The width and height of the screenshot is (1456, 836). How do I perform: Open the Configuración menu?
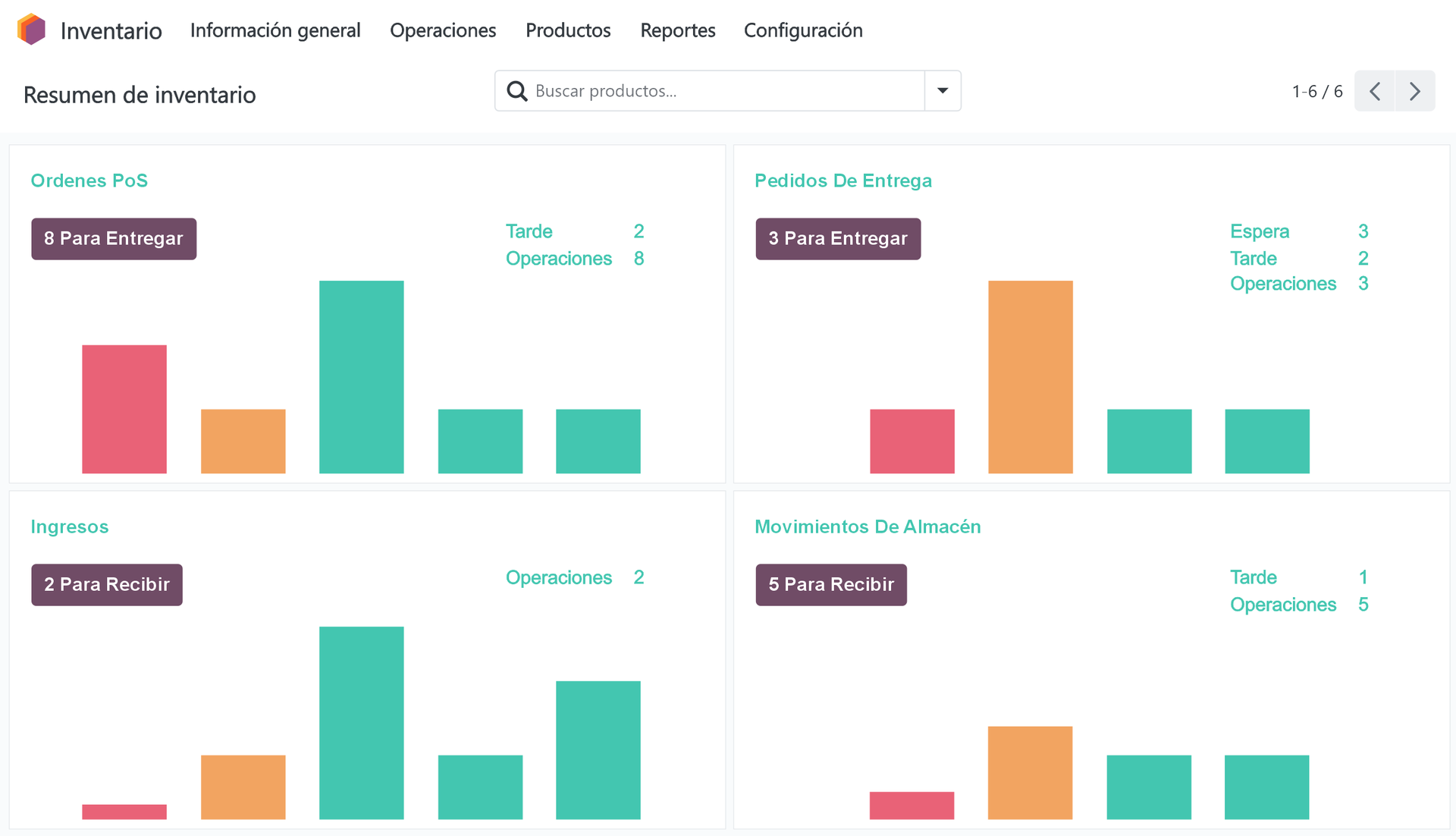tap(803, 30)
